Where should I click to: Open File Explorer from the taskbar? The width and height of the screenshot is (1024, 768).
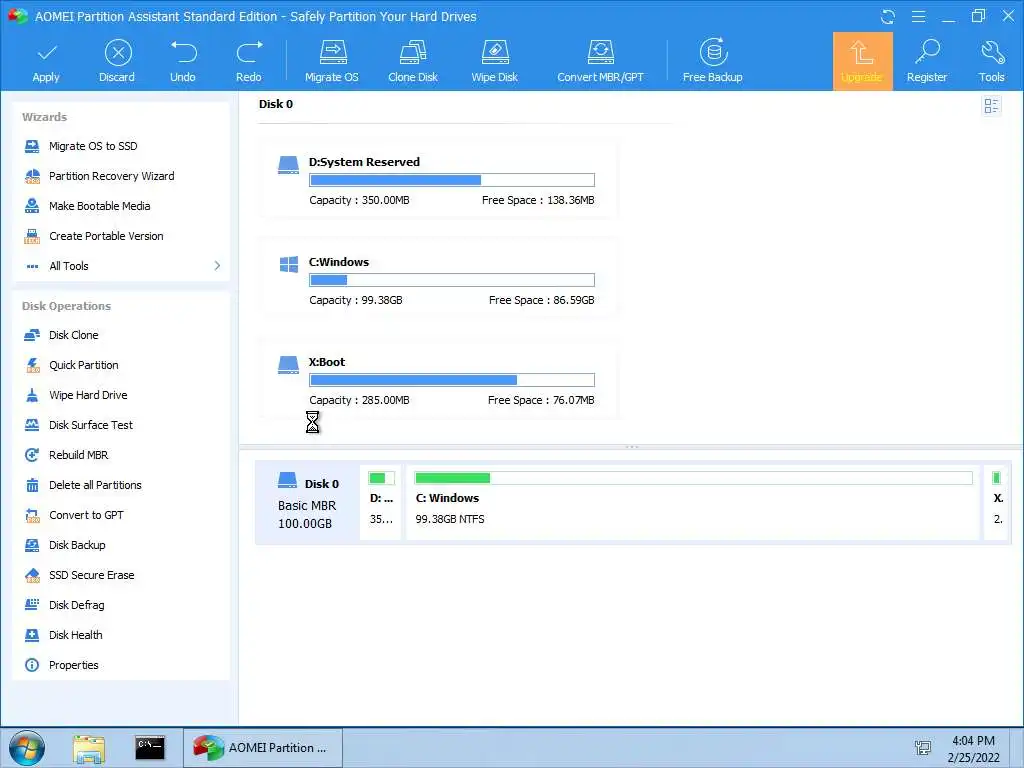89,748
